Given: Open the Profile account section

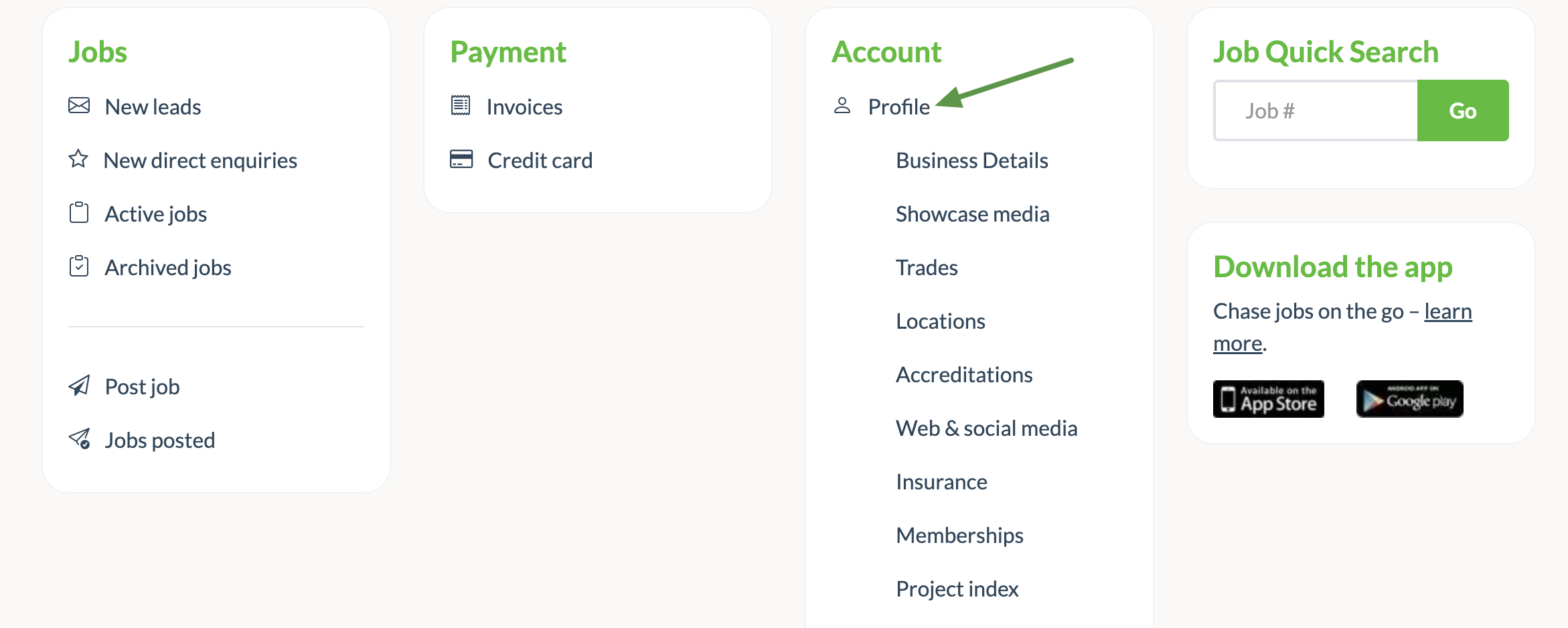Looking at the screenshot, I should (x=898, y=107).
